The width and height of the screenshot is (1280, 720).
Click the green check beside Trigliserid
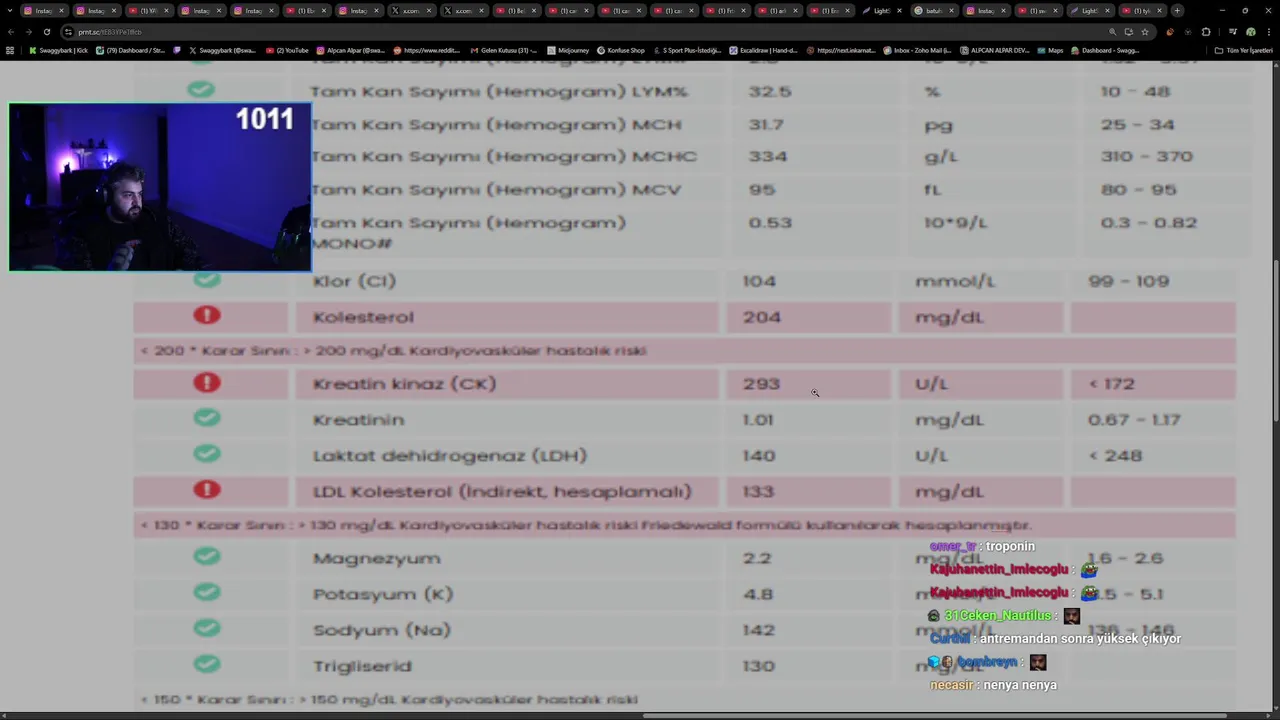[x=207, y=664]
